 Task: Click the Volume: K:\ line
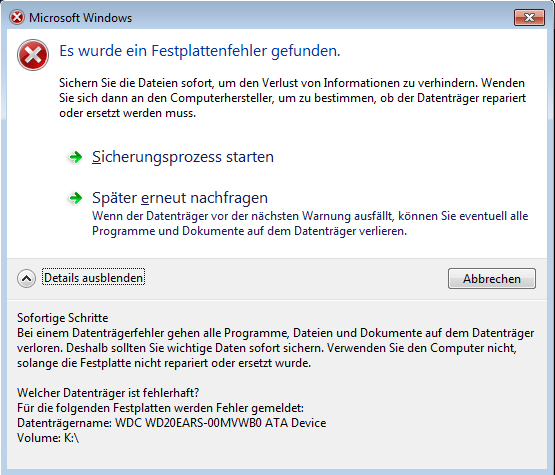tap(48, 438)
